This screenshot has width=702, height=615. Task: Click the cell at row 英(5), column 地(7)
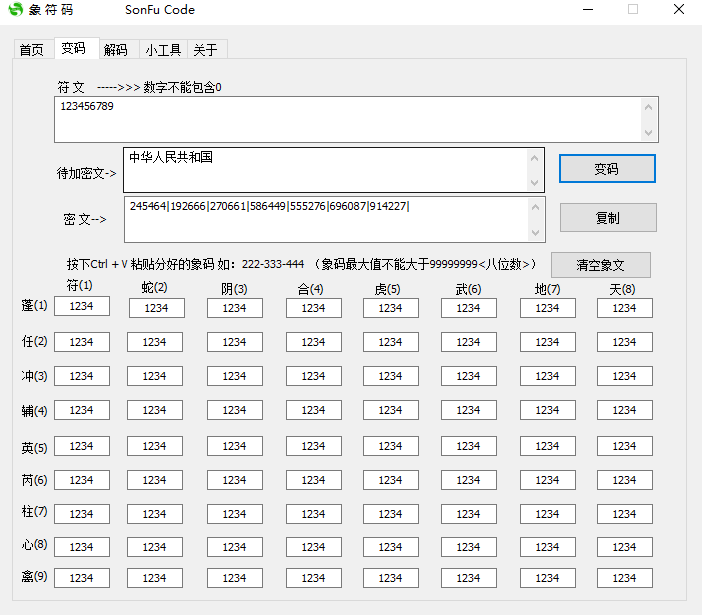(x=548, y=446)
